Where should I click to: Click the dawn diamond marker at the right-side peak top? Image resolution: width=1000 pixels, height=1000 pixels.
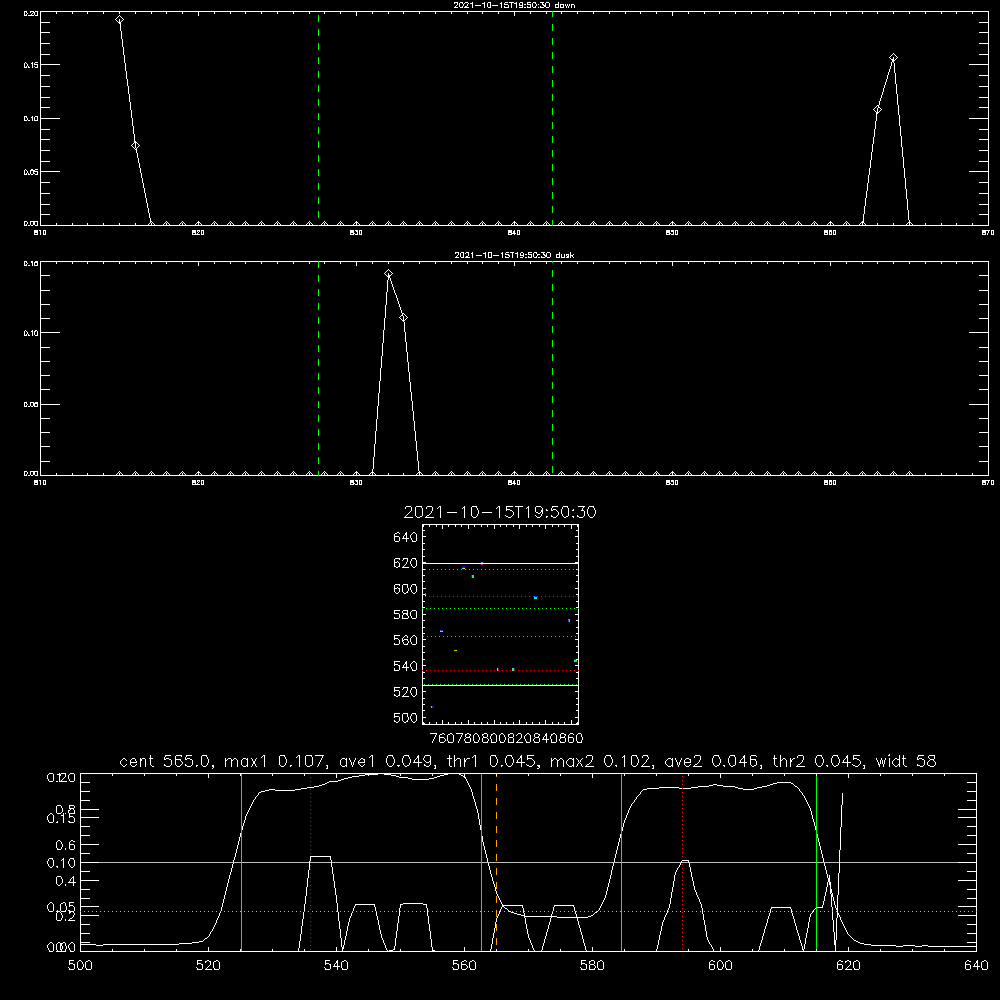(x=893, y=58)
